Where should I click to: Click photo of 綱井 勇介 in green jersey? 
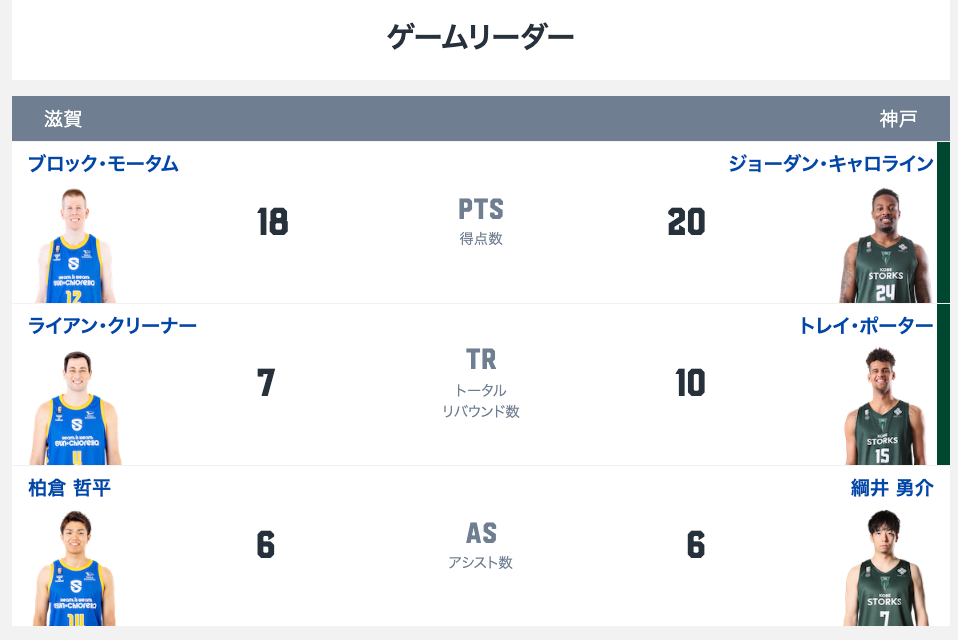click(x=886, y=568)
